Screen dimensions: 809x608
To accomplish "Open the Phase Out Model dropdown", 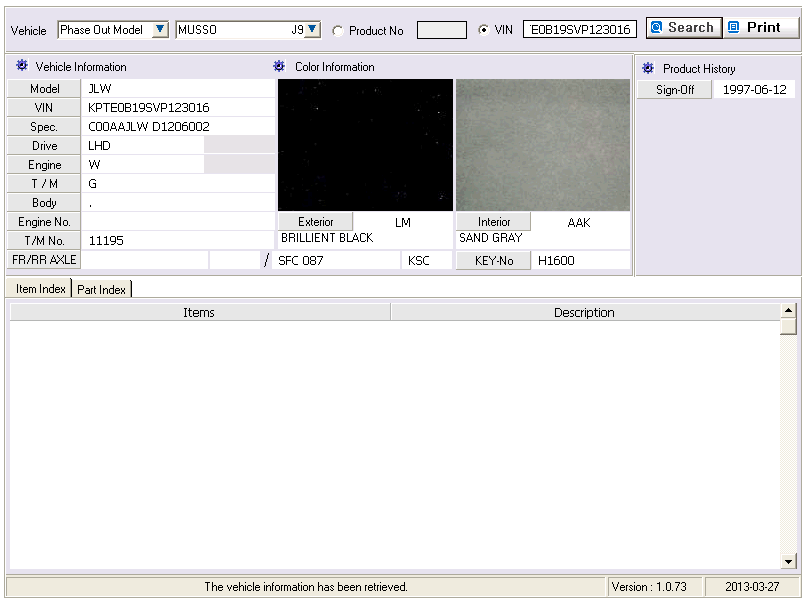I will tap(160, 29).
